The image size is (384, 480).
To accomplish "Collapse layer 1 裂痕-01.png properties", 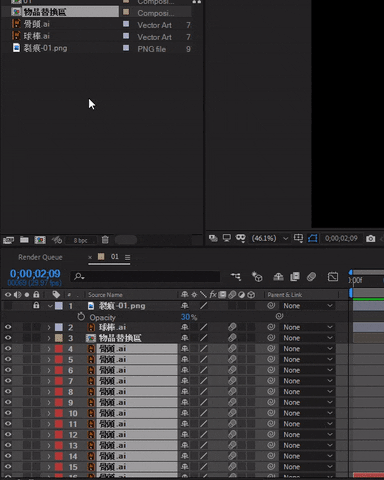I will click(50, 306).
